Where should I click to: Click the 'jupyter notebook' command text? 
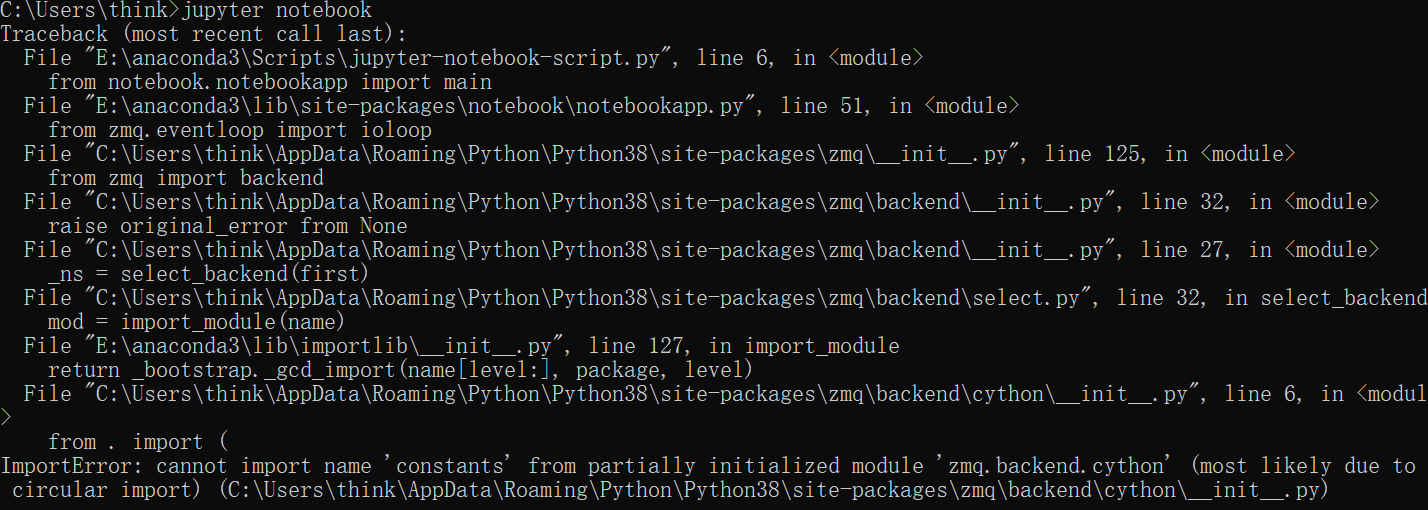276,11
